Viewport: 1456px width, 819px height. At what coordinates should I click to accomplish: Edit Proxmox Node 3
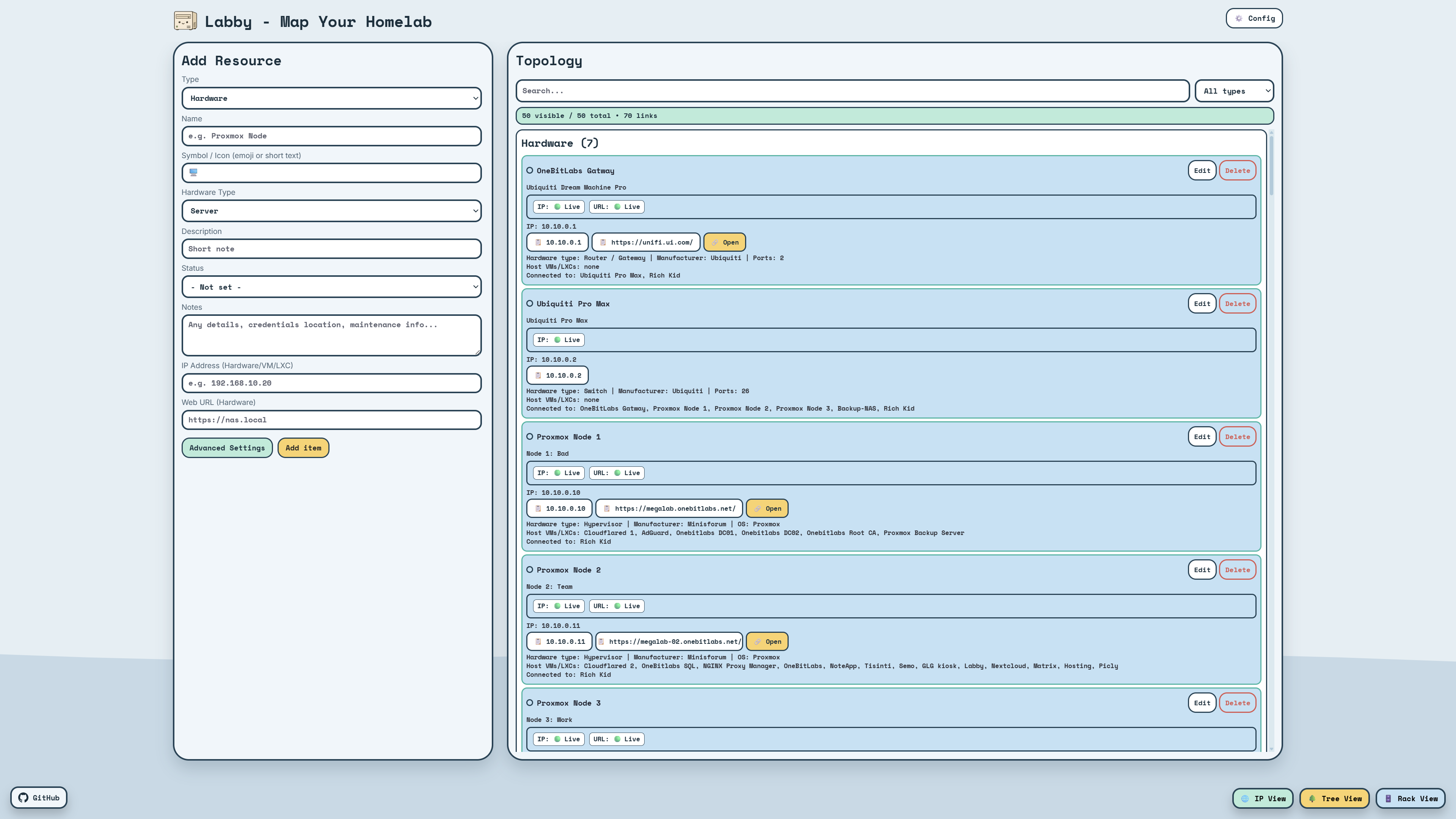coord(1202,703)
